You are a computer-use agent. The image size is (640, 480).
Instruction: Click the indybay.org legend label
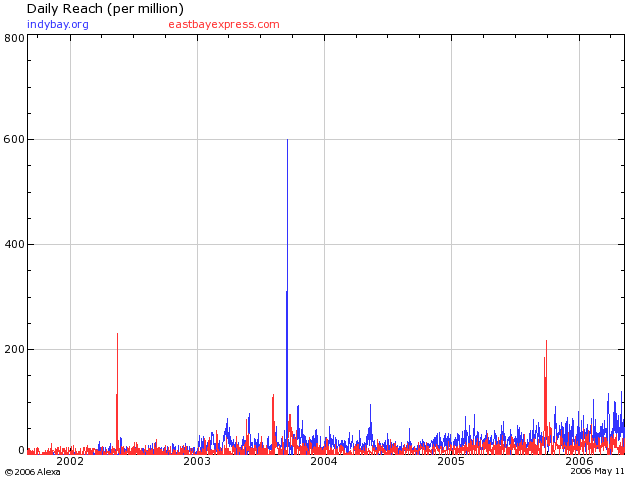57,24
